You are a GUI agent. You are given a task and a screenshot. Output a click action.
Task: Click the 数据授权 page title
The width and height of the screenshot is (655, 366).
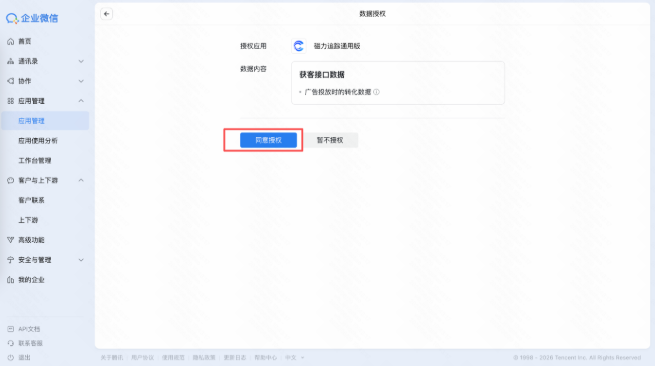pos(373,14)
